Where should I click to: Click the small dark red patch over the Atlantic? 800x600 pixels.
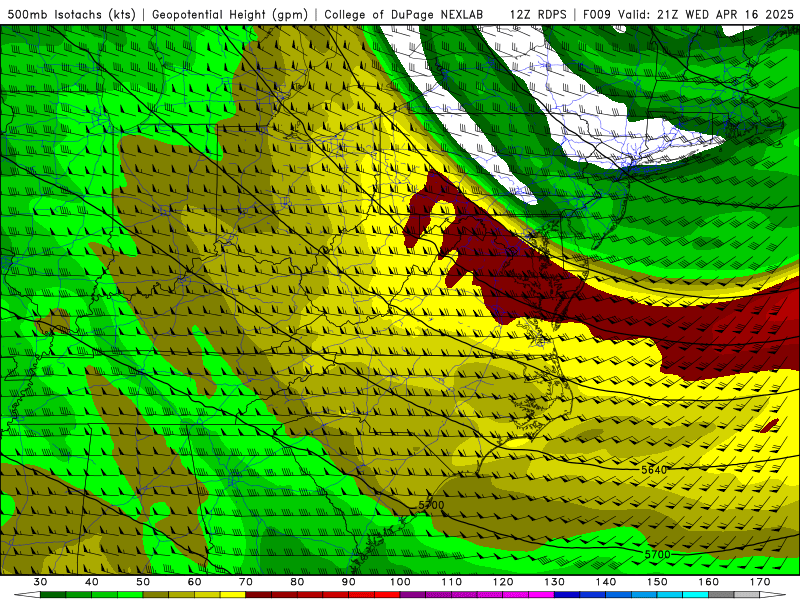(x=769, y=426)
